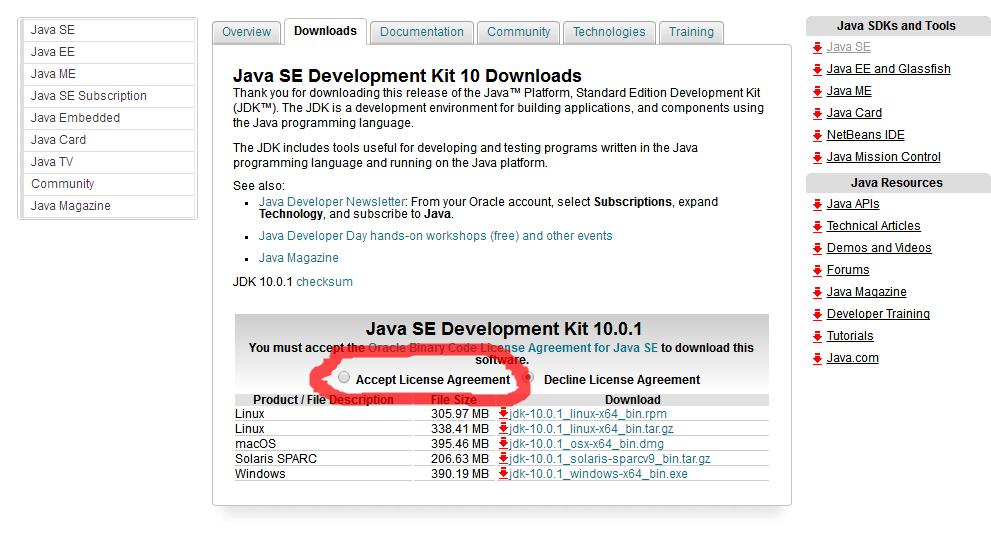Click arrow icon beside Java APIs

pos(817,204)
